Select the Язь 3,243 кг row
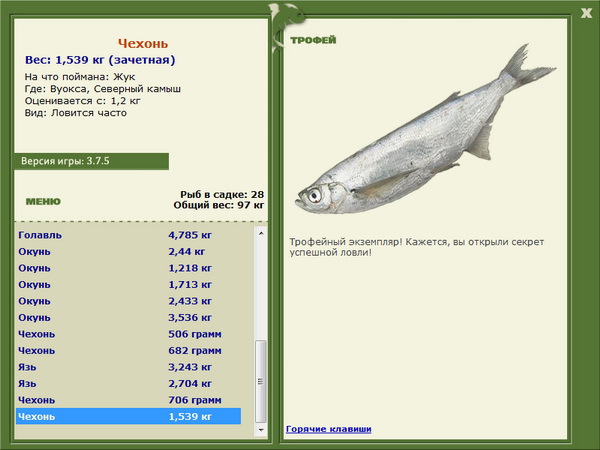Image resolution: width=600 pixels, height=450 pixels. tap(129, 367)
